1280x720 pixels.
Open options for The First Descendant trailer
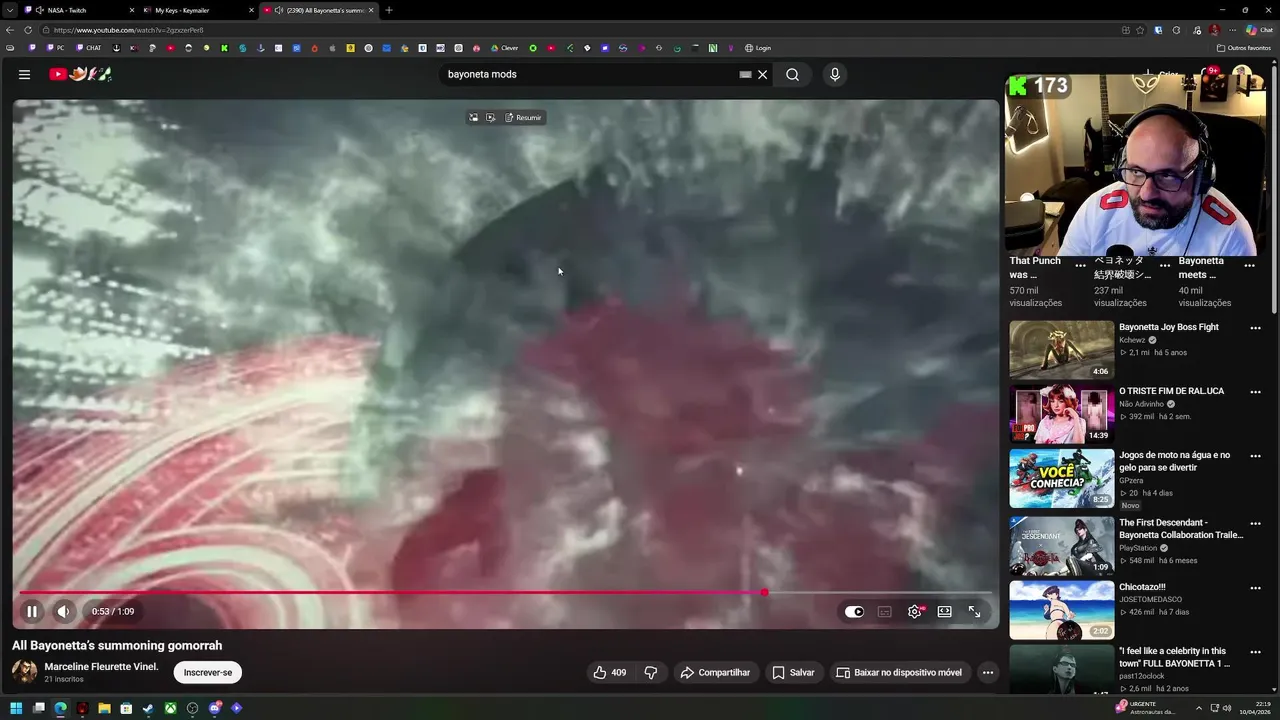(1255, 523)
